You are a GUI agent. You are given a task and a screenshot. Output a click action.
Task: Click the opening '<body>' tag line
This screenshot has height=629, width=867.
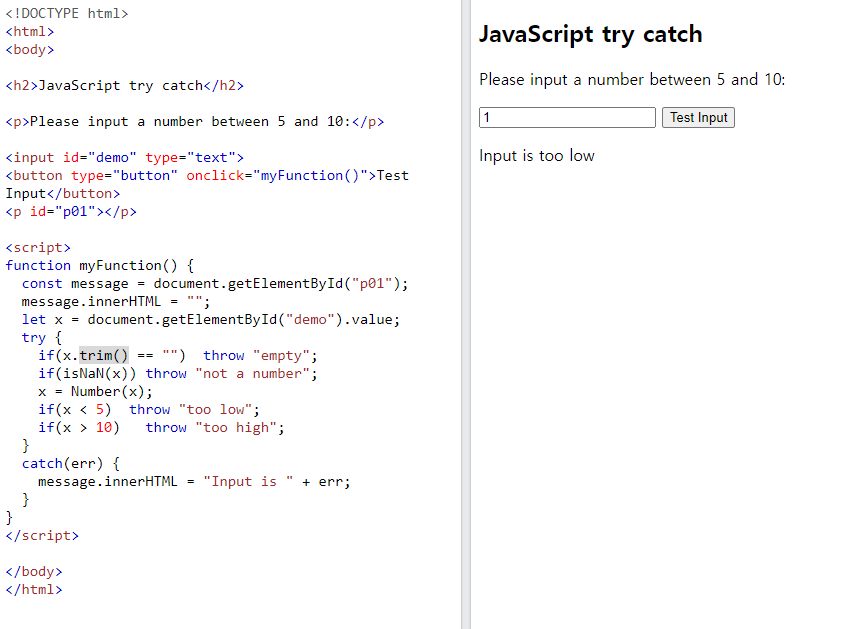click(30, 50)
